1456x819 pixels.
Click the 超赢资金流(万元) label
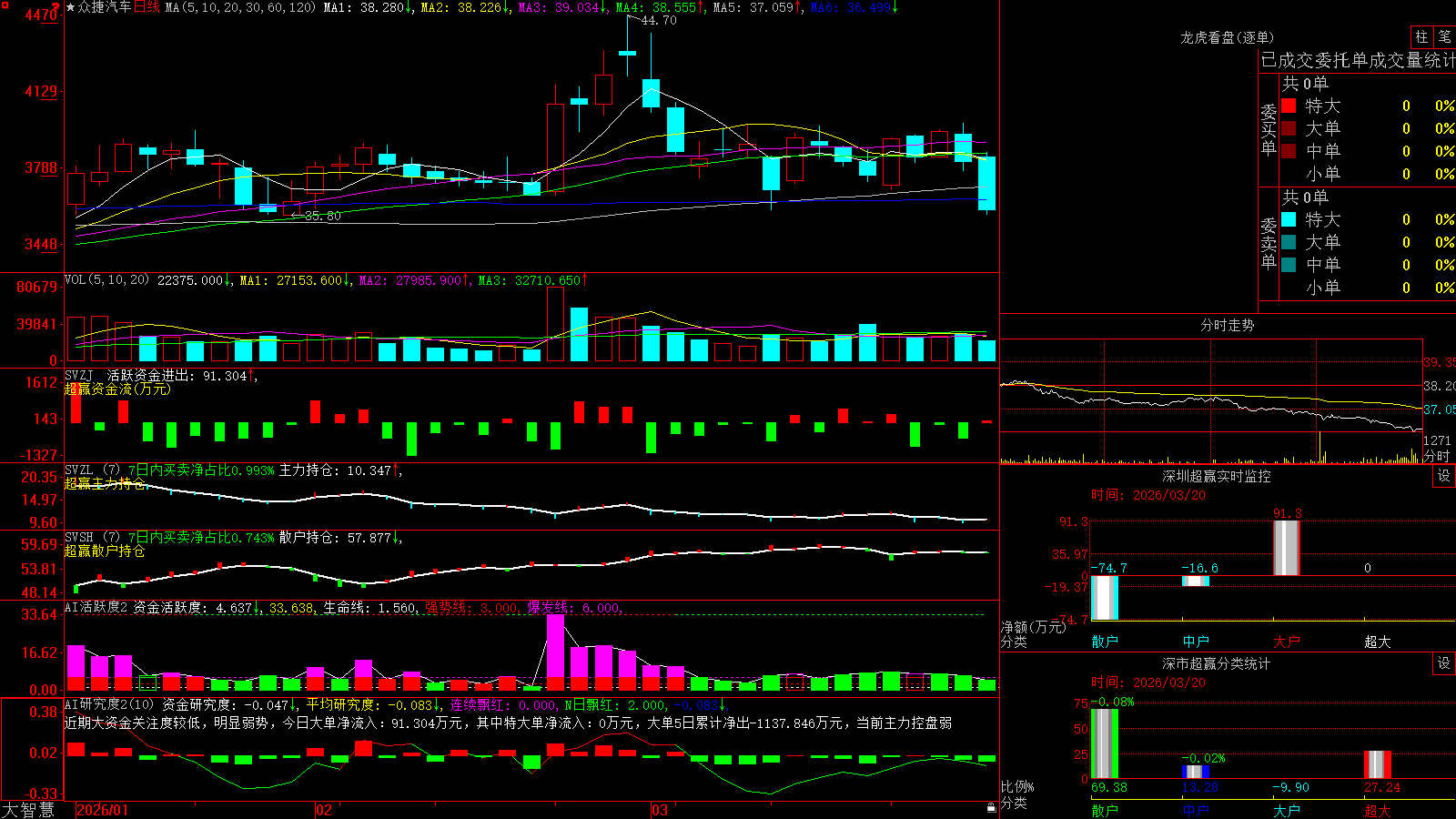[117, 389]
